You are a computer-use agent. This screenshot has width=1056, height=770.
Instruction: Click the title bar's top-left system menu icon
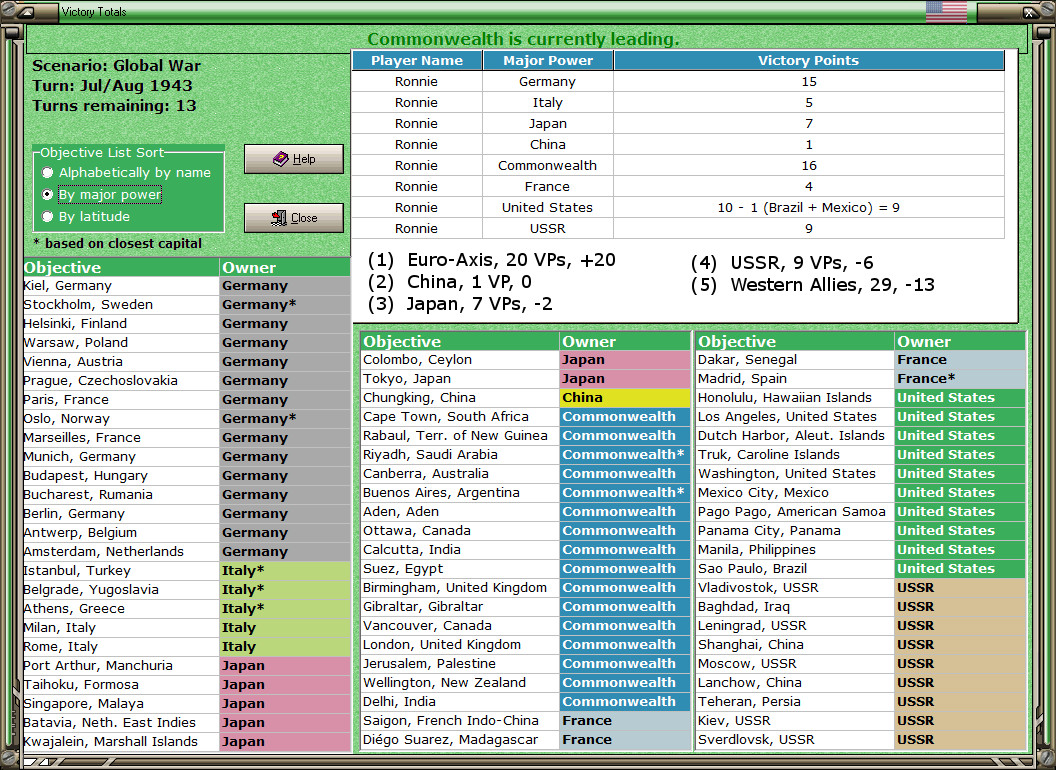27,12
